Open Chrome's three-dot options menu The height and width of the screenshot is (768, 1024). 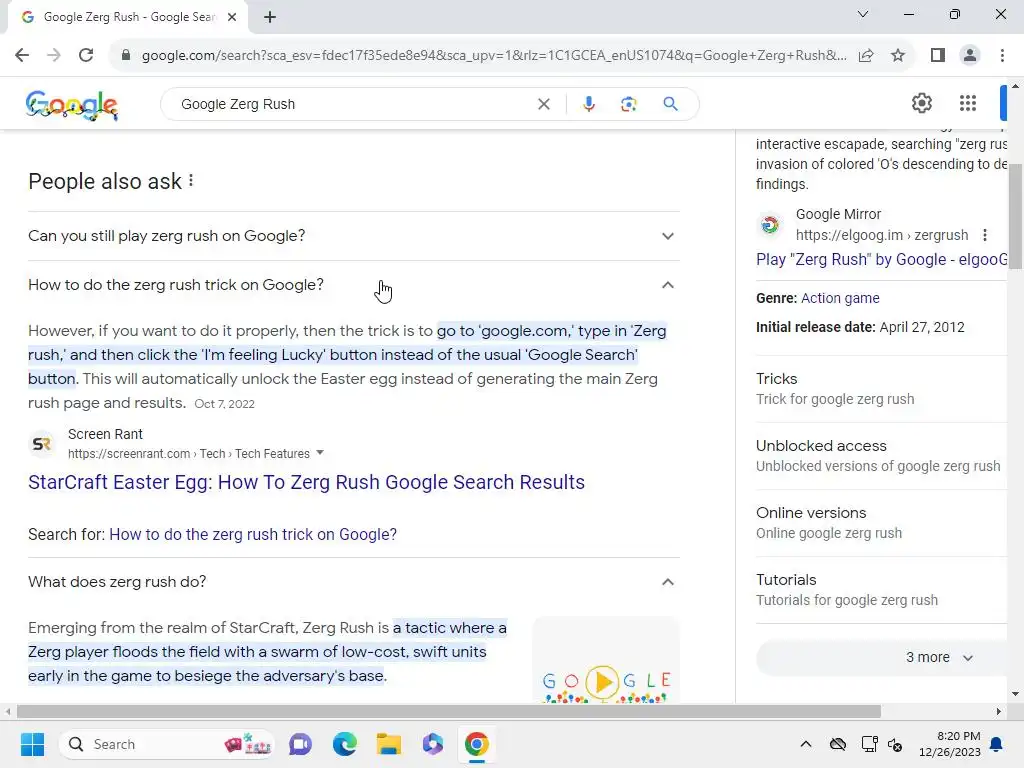[x=1002, y=56]
